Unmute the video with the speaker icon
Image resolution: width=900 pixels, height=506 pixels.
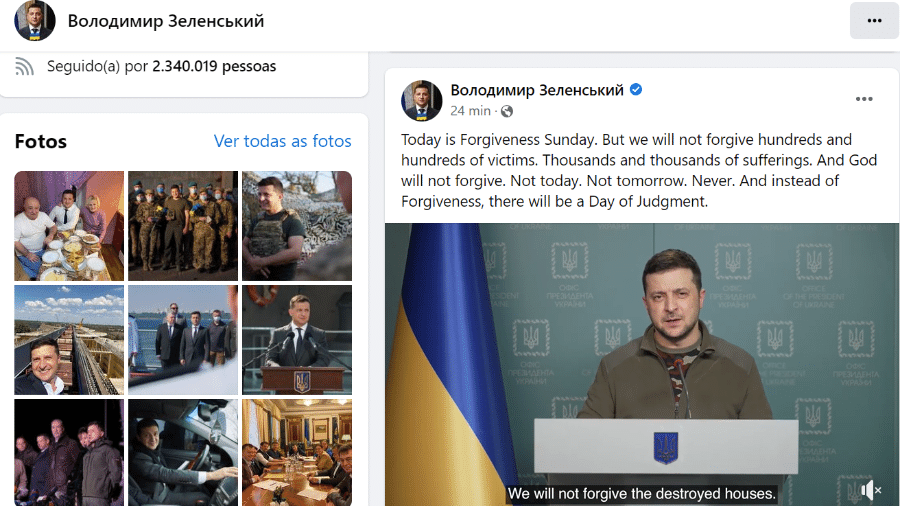tap(870, 490)
